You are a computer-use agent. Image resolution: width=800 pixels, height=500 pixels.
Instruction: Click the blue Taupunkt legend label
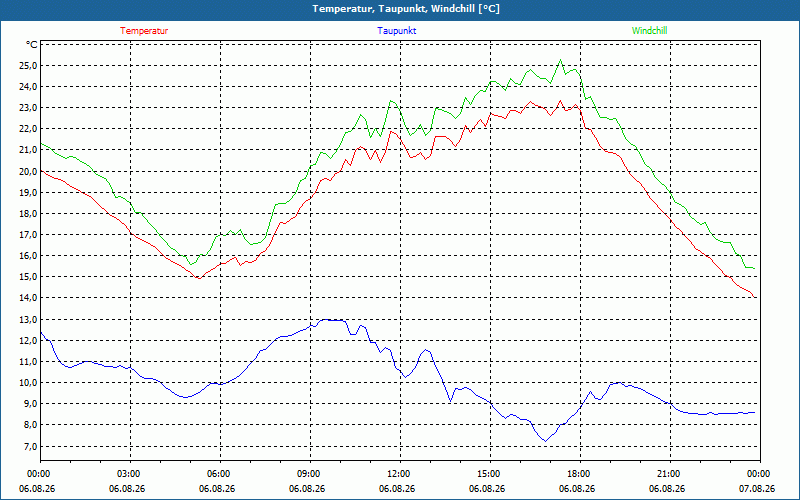pyautogui.click(x=396, y=31)
